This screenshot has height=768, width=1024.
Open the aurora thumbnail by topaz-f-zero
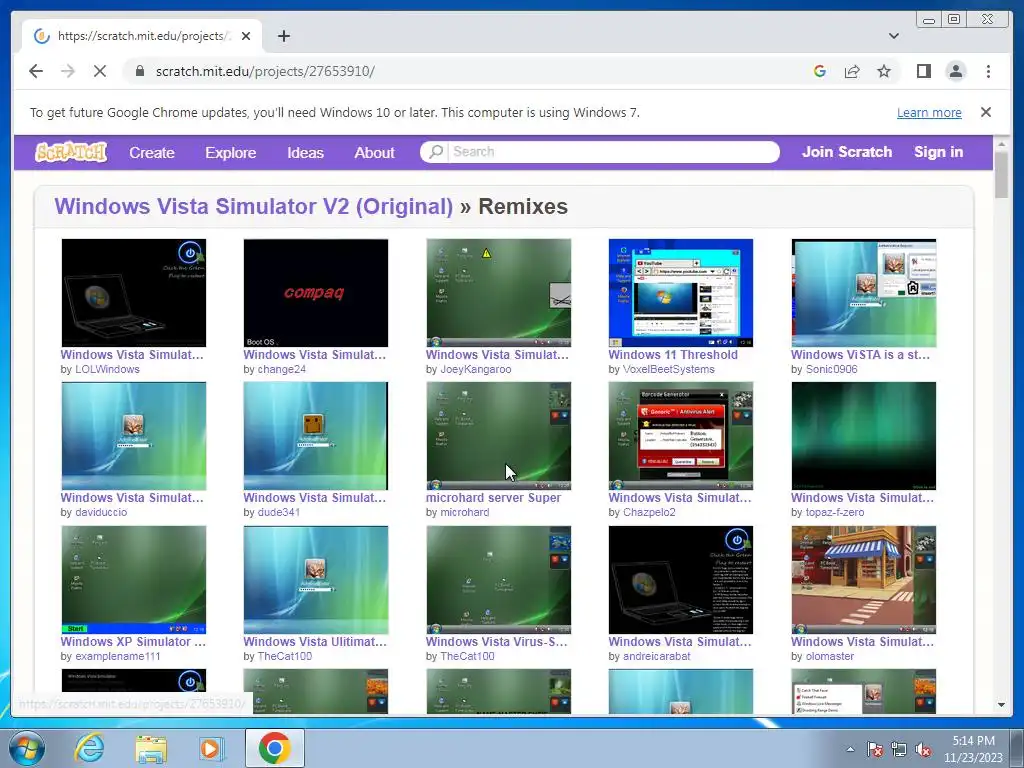(863, 436)
